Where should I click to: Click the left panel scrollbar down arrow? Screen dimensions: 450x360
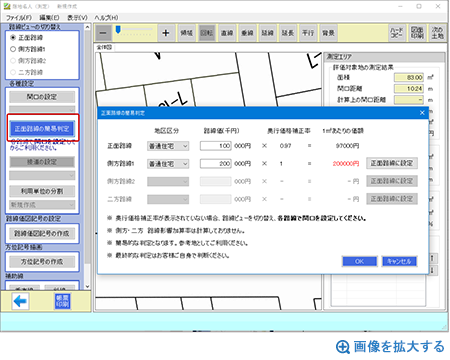pyautogui.click(x=87, y=286)
